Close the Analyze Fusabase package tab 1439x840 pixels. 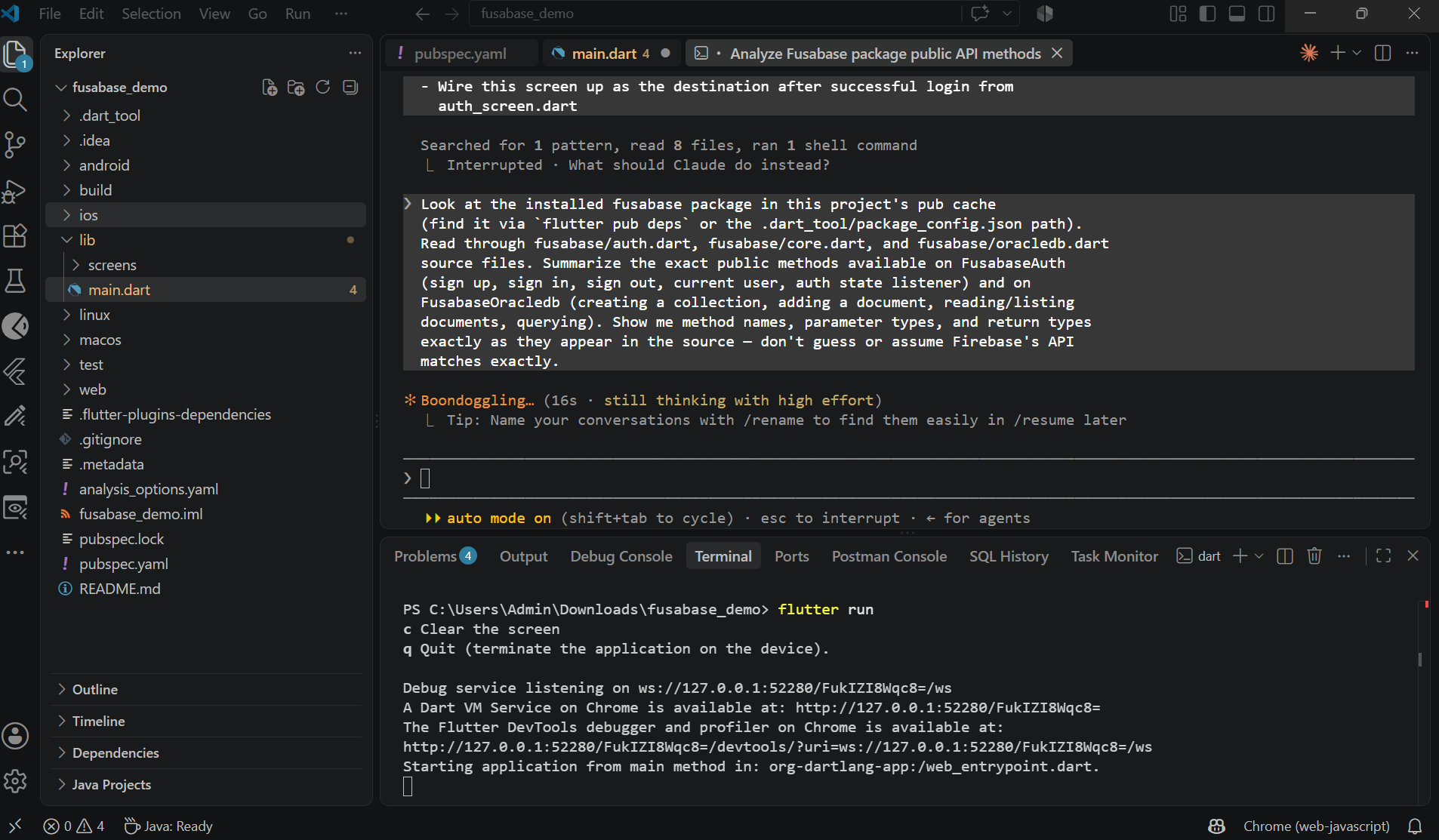(x=1057, y=54)
